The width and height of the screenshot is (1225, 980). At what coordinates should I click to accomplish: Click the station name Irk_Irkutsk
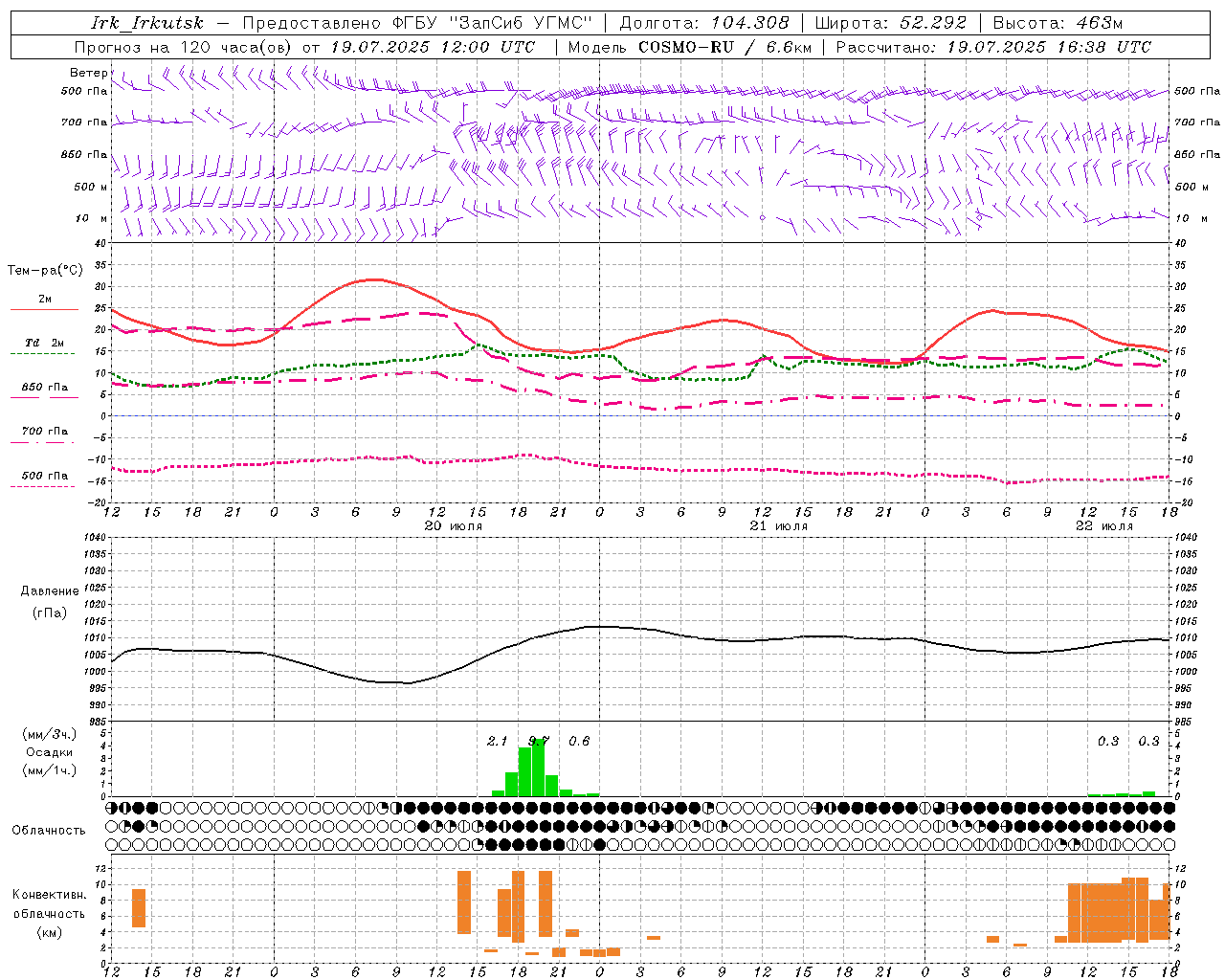click(146, 23)
